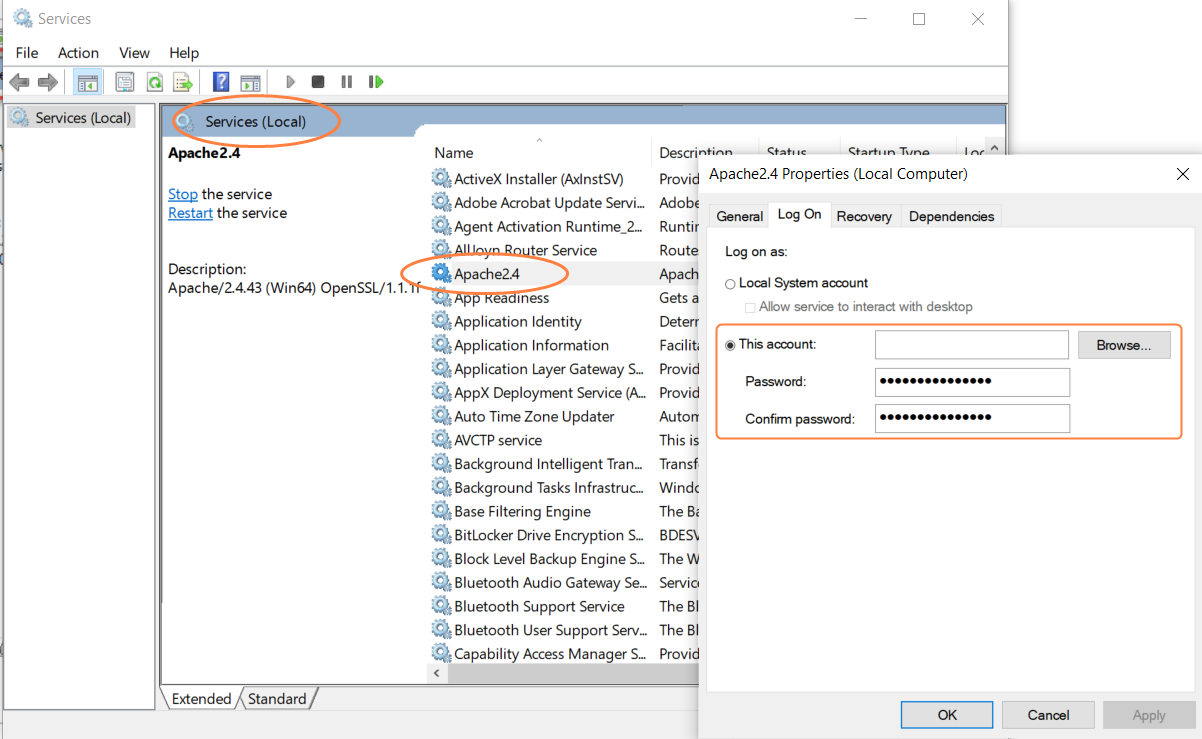Click the Show/Hide Console Tree toolbar icon
Screen dimensions: 1202x739
point(88,82)
